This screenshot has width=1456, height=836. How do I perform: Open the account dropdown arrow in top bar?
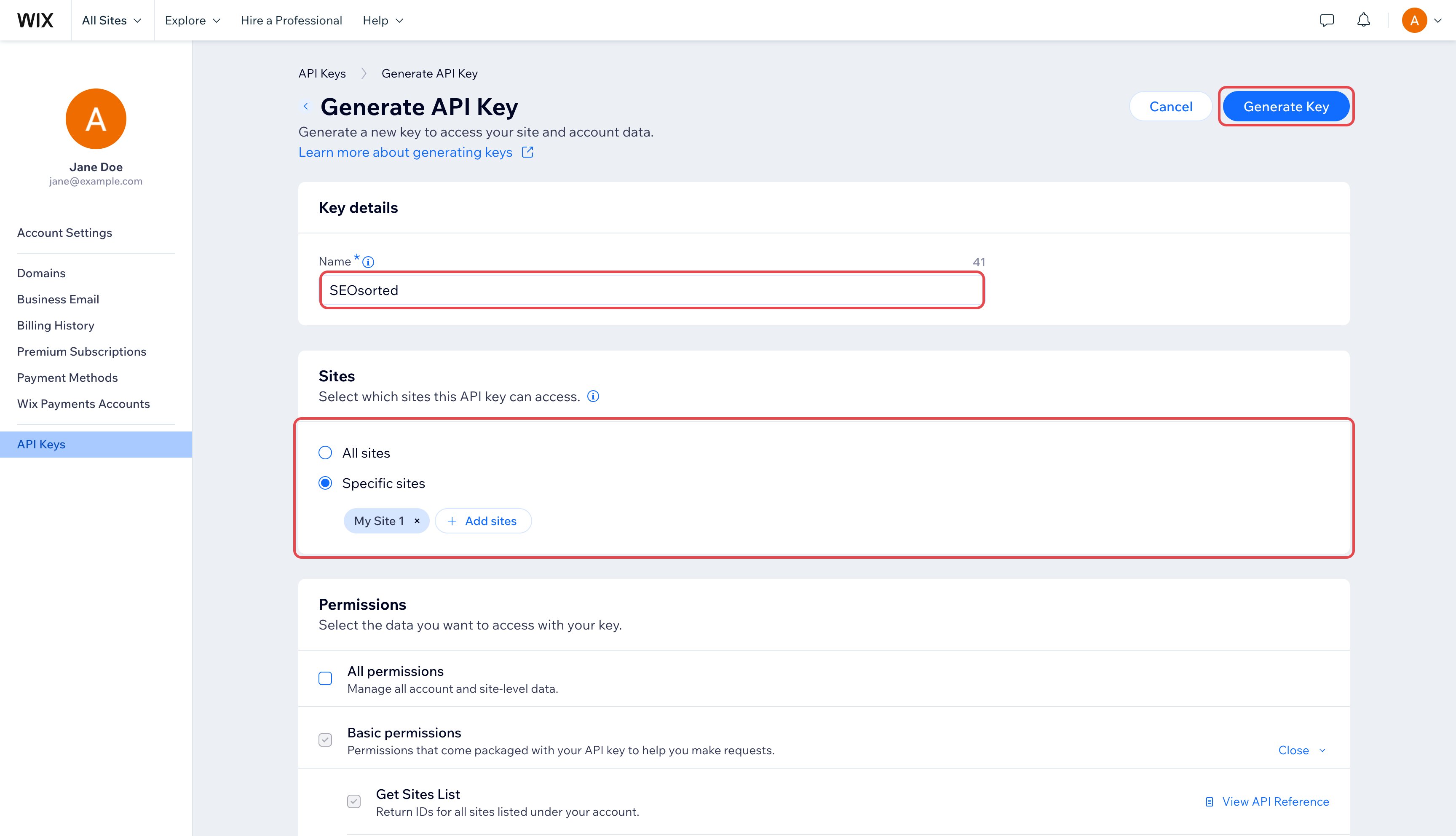click(x=1437, y=21)
